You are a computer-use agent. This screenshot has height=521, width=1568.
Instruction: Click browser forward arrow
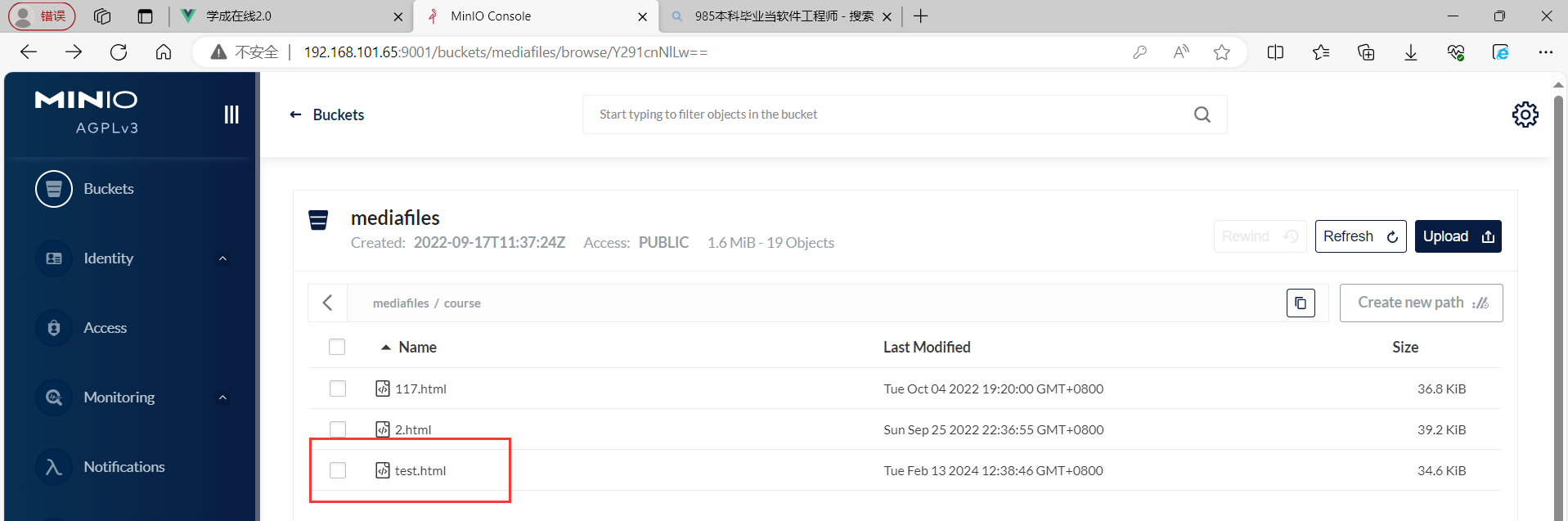click(74, 52)
